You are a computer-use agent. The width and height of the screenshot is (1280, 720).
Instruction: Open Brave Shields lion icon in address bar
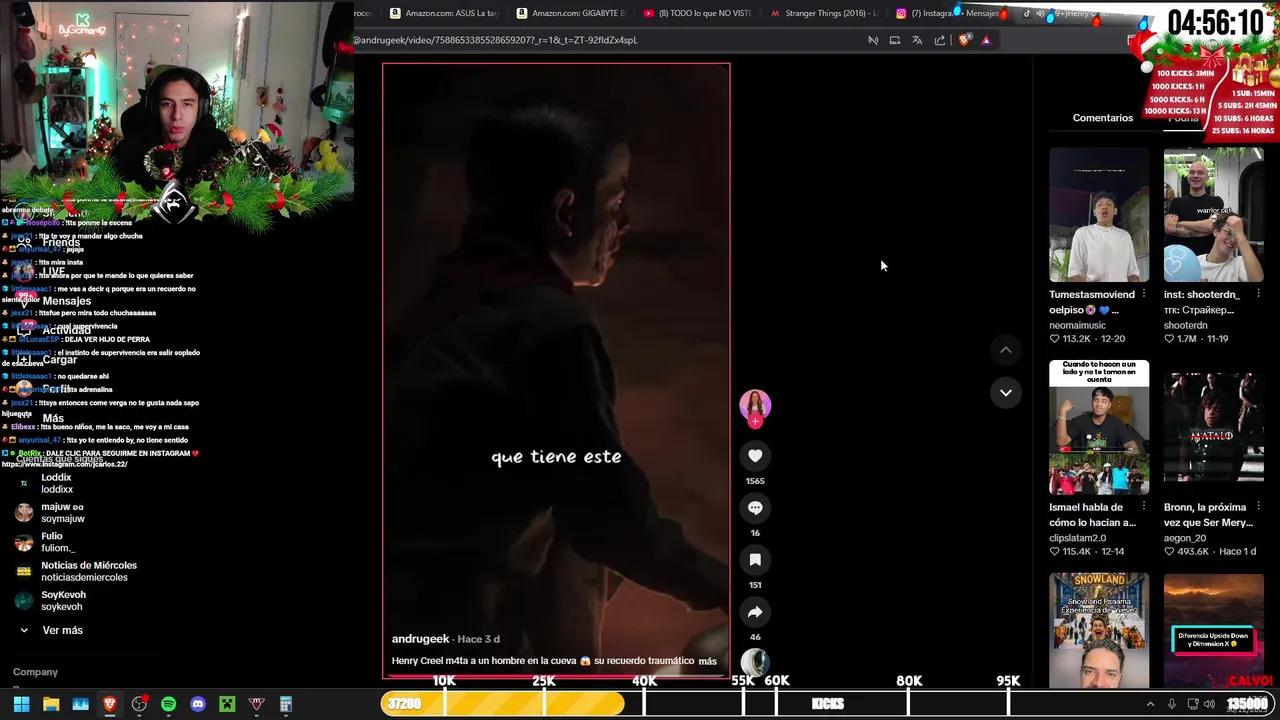pos(964,40)
